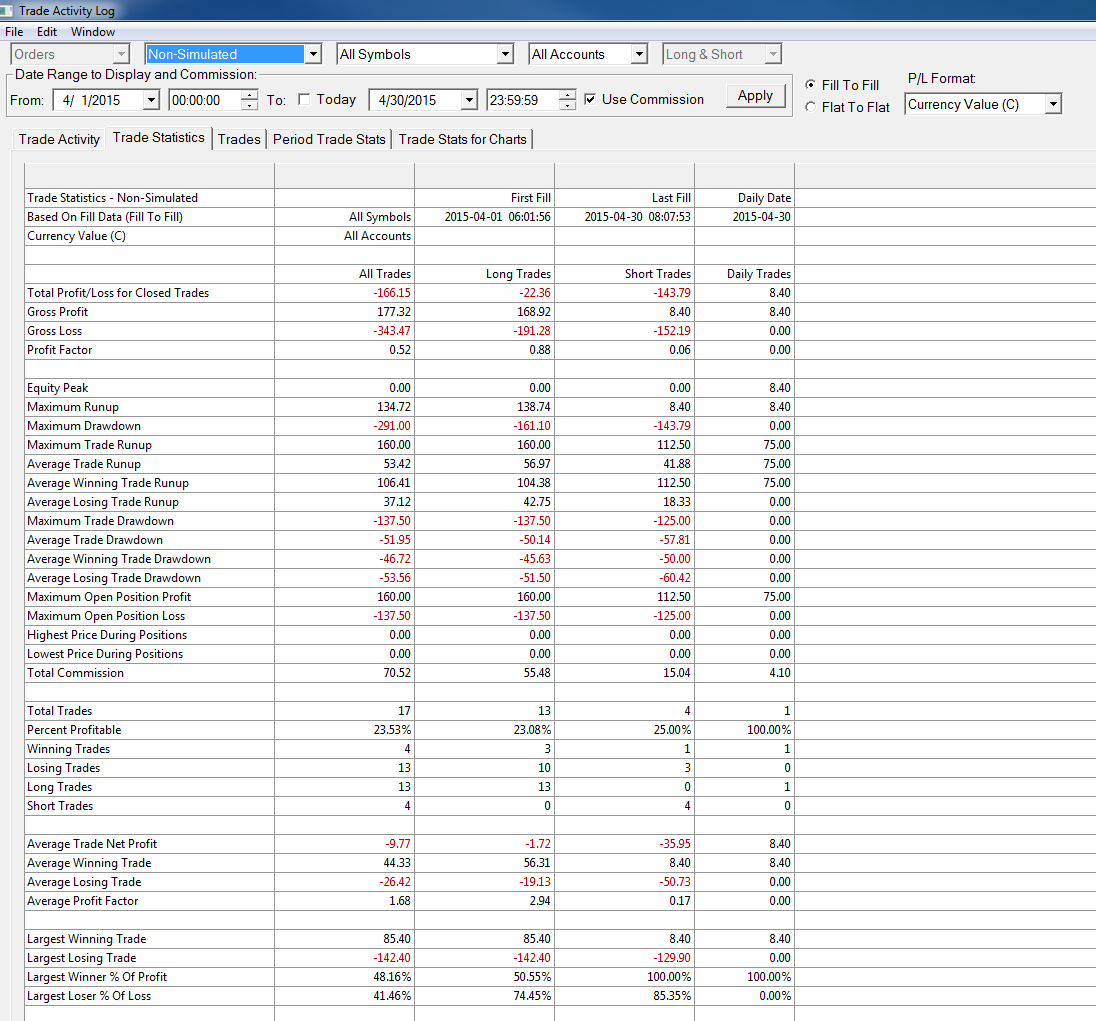Open the Non-Simulated dropdown
The height and width of the screenshot is (1021, 1096).
tap(313, 55)
